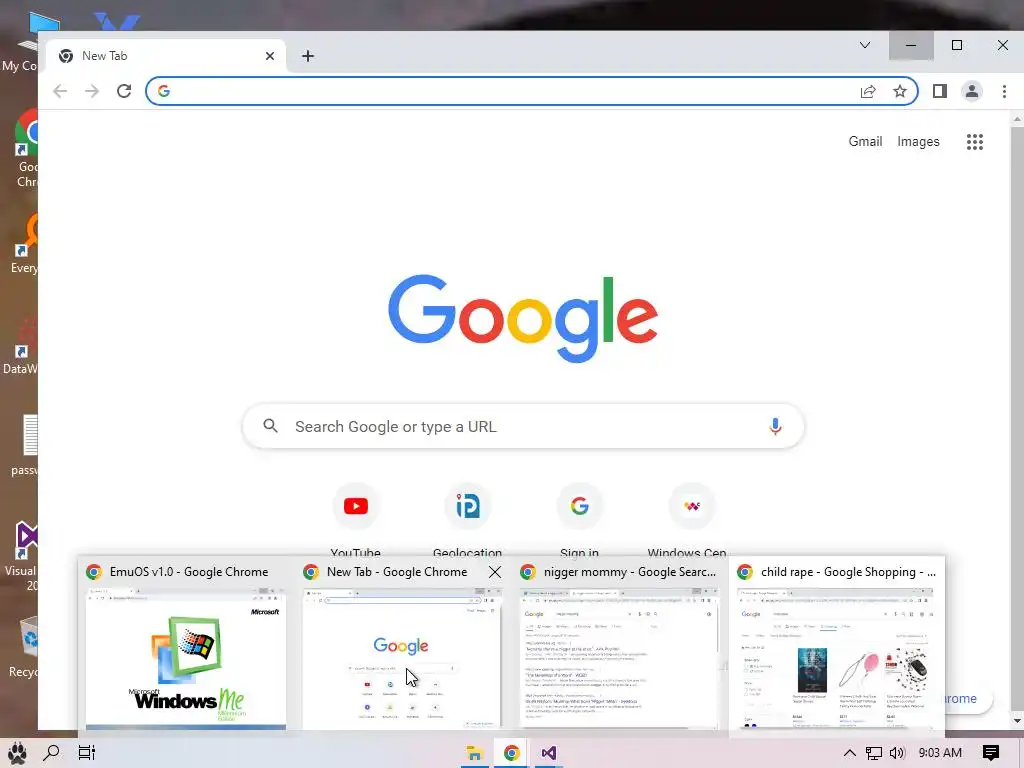
Task: Open File Explorer from taskbar
Action: pyautogui.click(x=474, y=753)
